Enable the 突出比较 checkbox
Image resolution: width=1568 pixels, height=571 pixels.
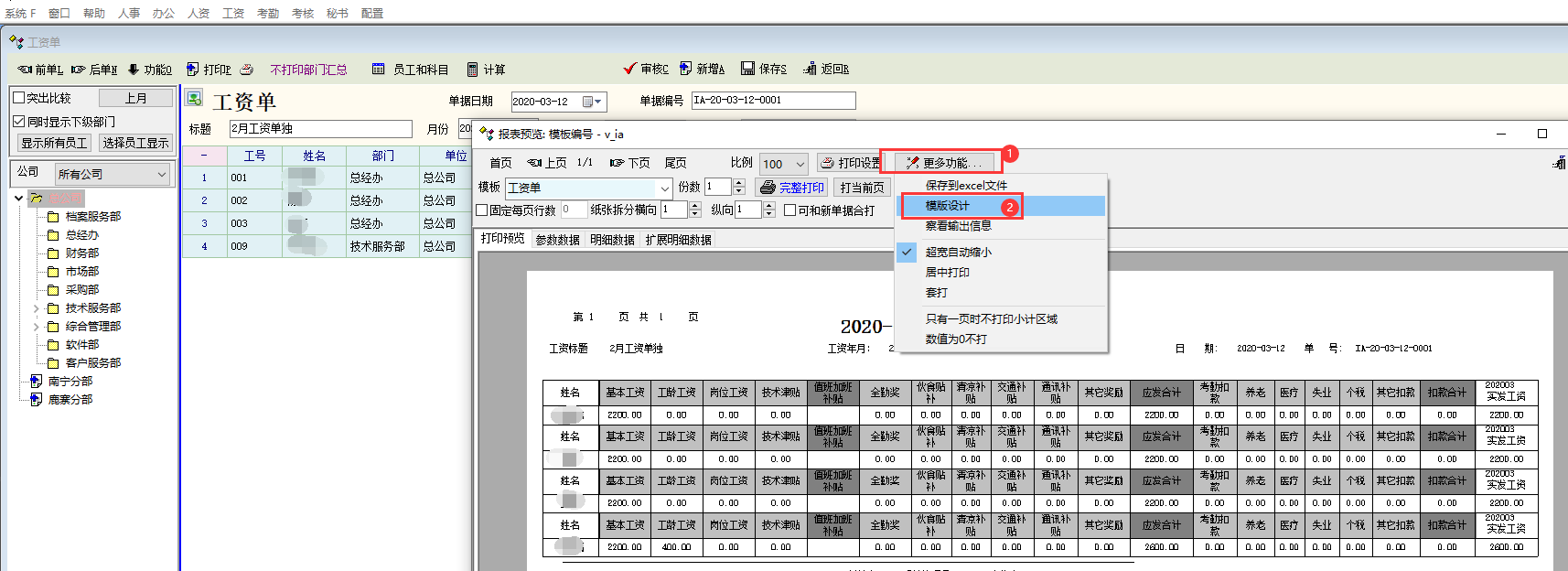pyautogui.click(x=19, y=98)
